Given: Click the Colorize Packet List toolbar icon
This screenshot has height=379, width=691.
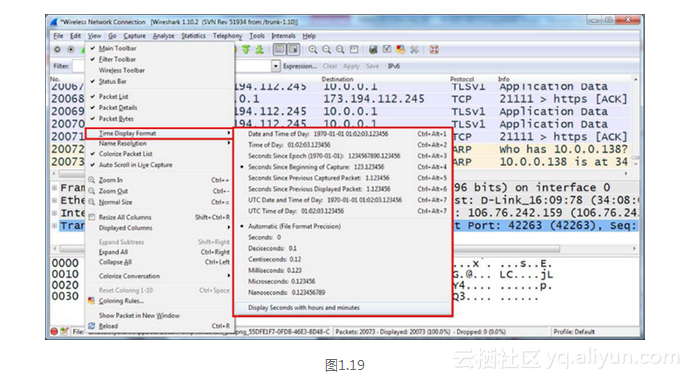Looking at the screenshot, I should pyautogui.click(x=279, y=49).
